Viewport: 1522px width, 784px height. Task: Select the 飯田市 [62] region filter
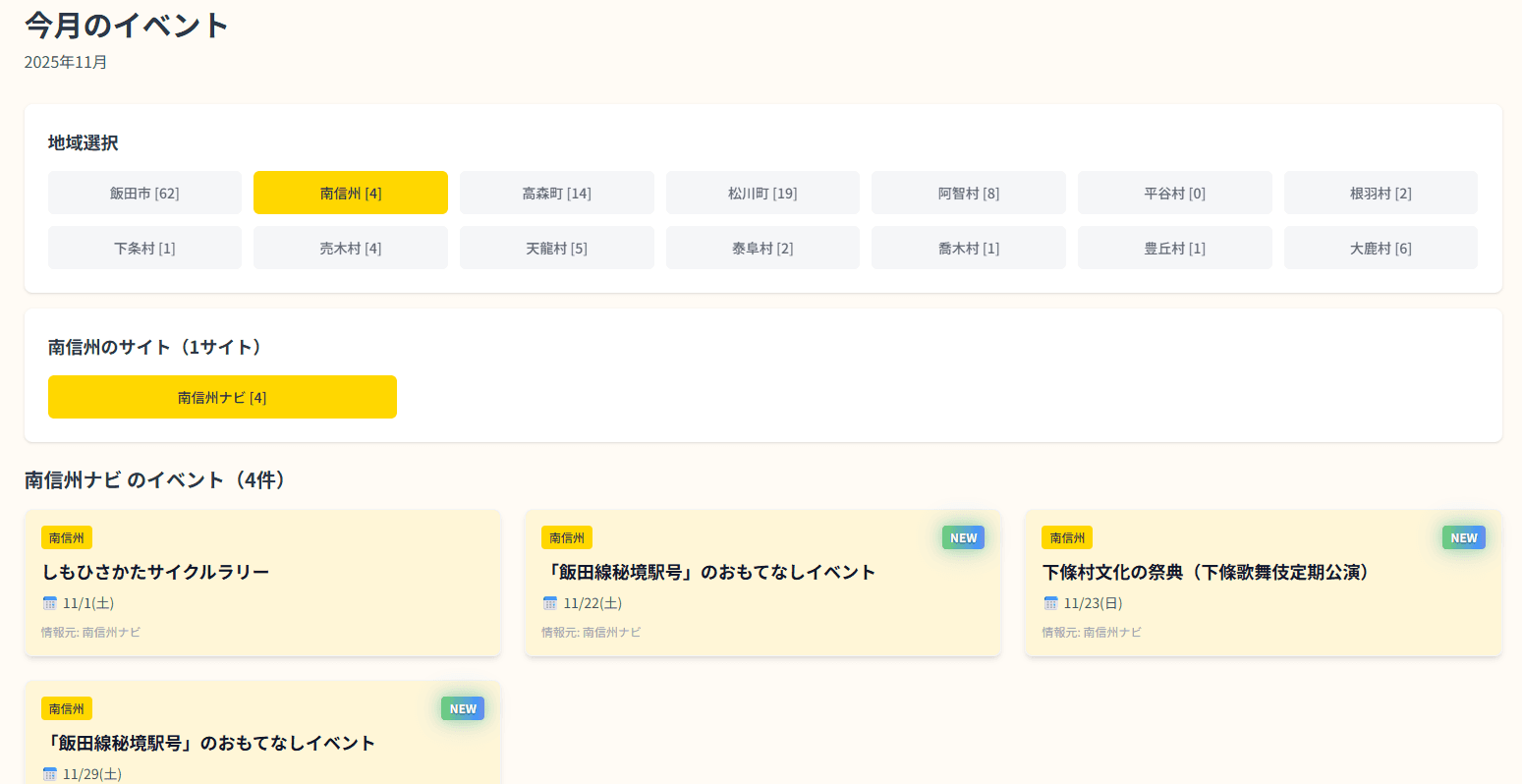[x=144, y=193]
